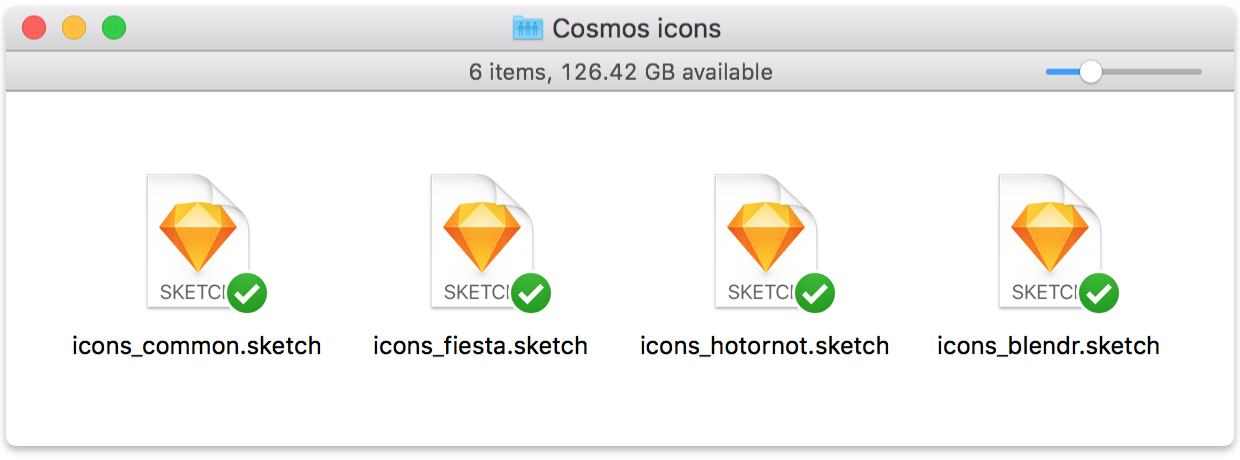Click the Cosmos icons window title
The width and height of the screenshot is (1240, 460).
636,28
